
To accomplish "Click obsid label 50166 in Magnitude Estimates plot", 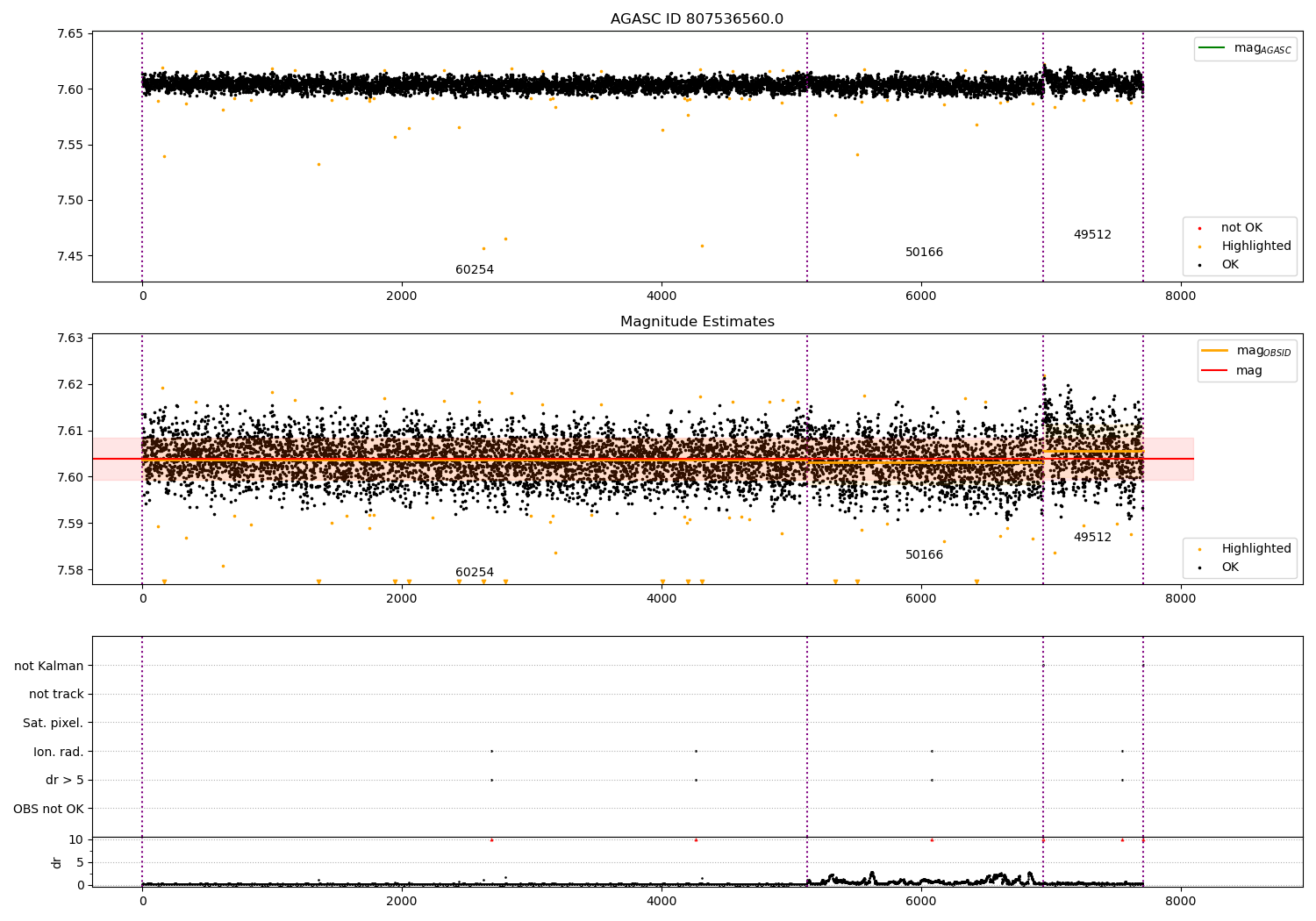I will (924, 555).
